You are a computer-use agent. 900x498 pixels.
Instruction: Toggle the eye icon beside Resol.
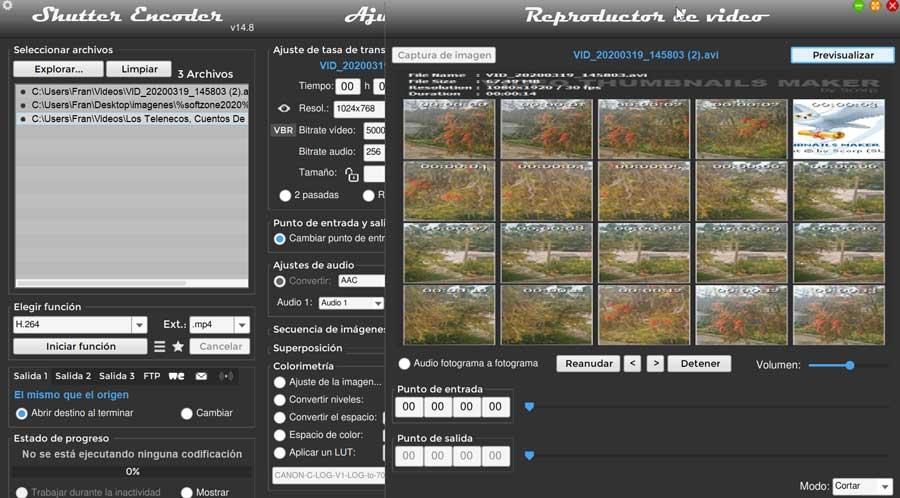tap(284, 108)
